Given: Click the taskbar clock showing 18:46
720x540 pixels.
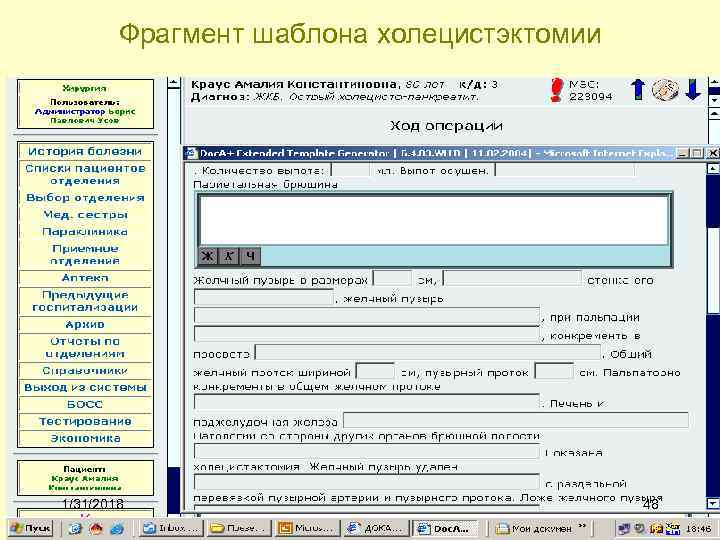Looking at the screenshot, I should [698, 529].
